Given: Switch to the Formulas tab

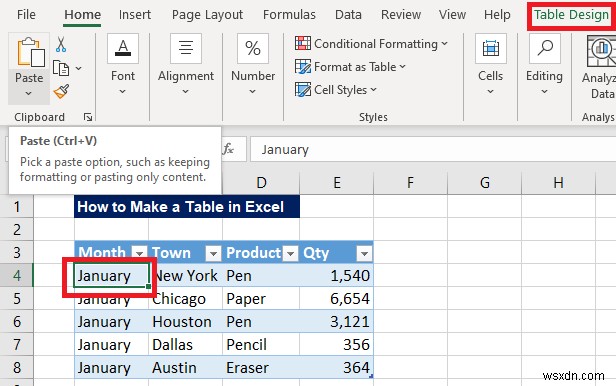Looking at the screenshot, I should [289, 15].
